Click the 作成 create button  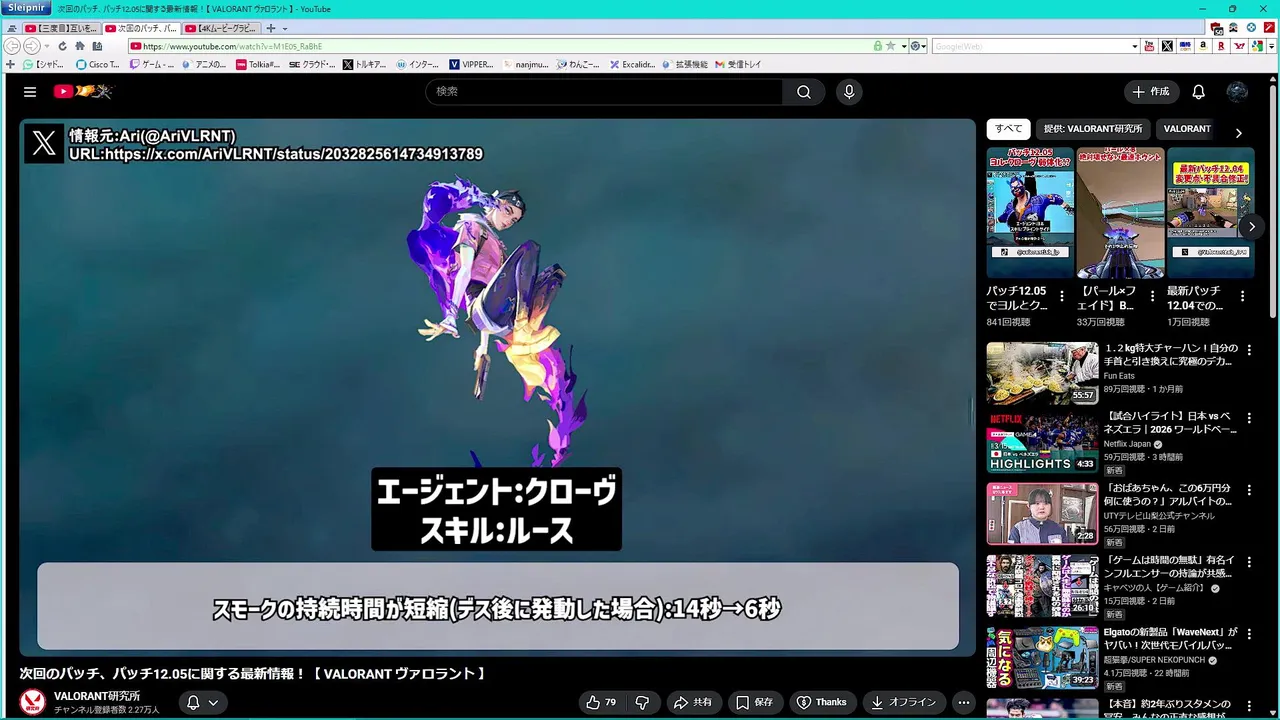click(1150, 92)
